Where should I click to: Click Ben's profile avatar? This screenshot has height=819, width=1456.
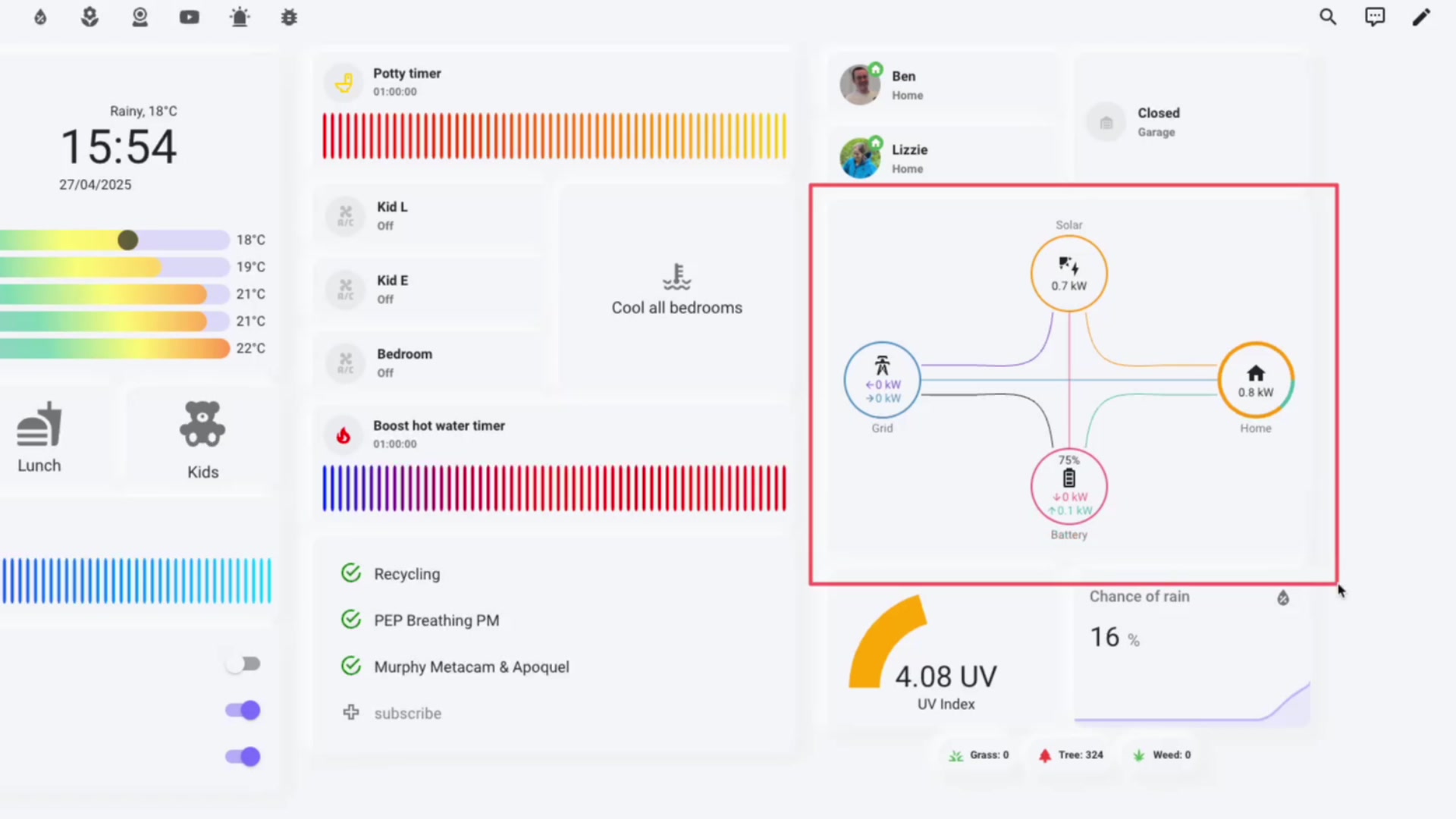click(x=859, y=83)
